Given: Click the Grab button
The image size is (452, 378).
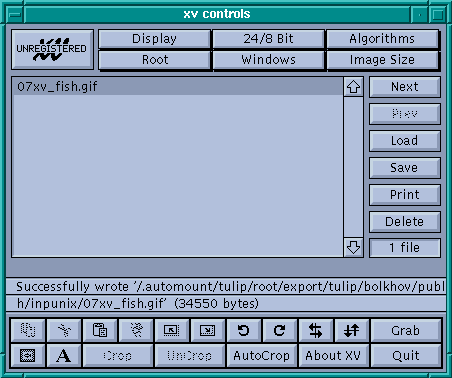Looking at the screenshot, I should click(x=406, y=330).
